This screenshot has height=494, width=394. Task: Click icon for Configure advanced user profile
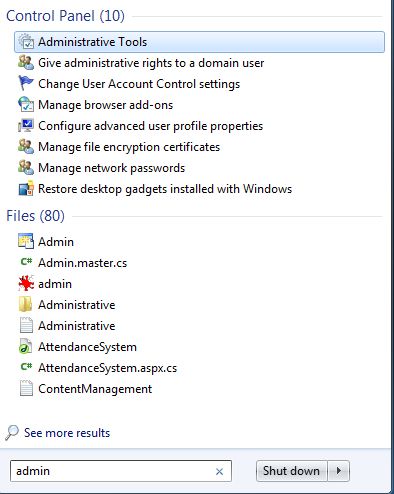click(26, 126)
